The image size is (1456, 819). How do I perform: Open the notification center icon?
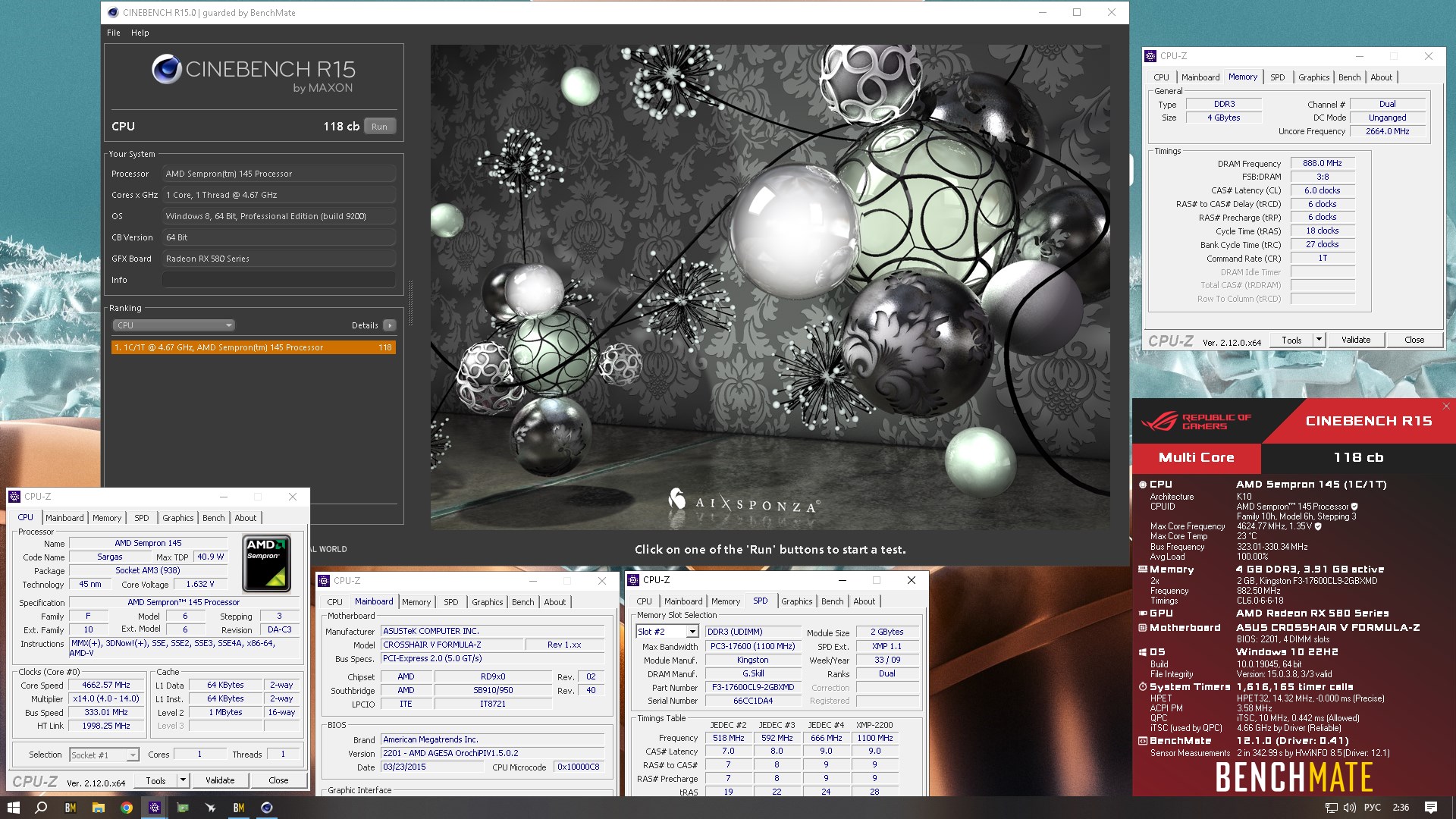click(x=1430, y=808)
